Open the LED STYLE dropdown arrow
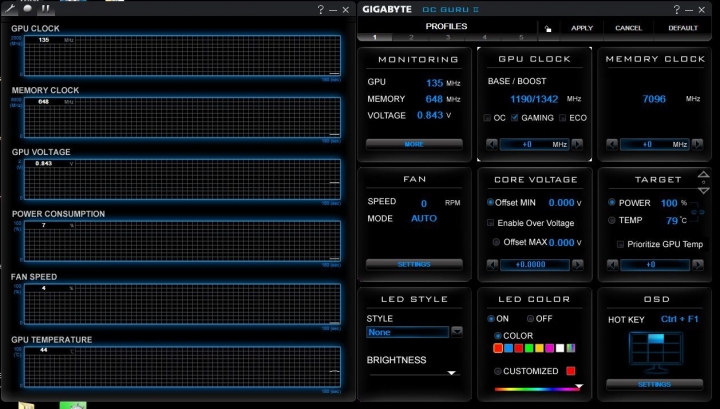 coord(457,332)
